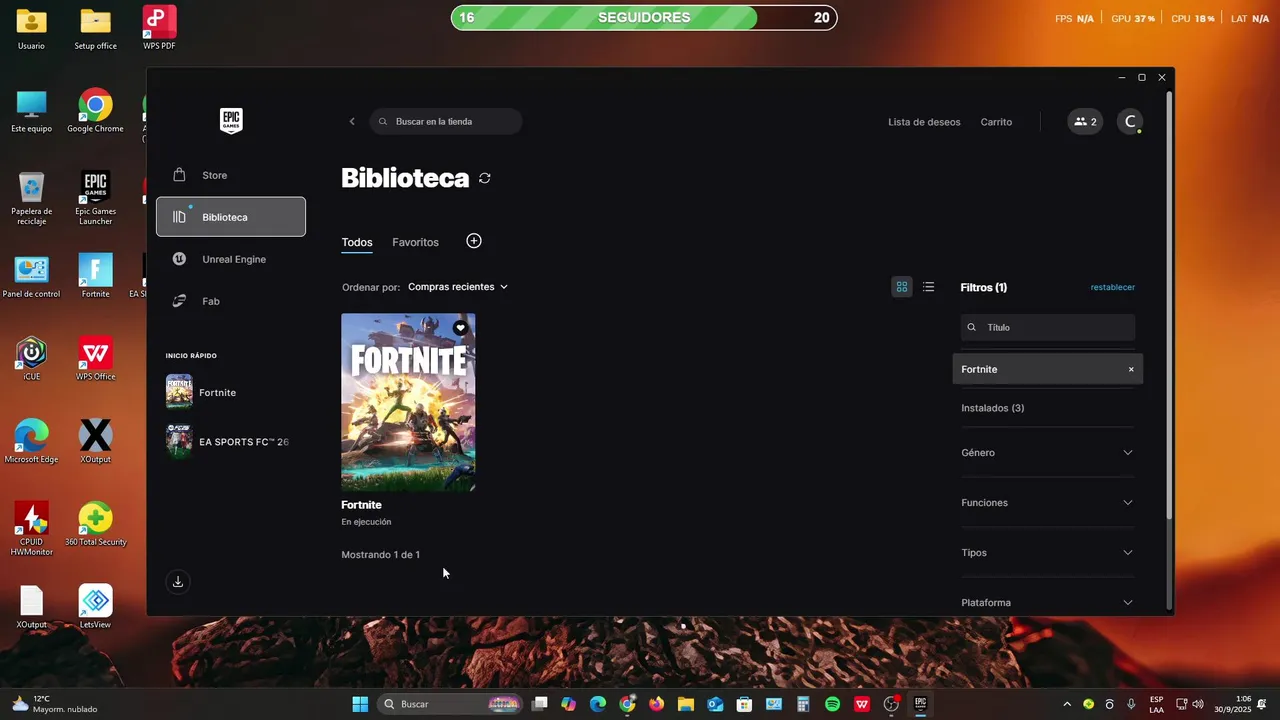Open Google Chrome desktop shortcut
1280x720 pixels.
pos(95,111)
